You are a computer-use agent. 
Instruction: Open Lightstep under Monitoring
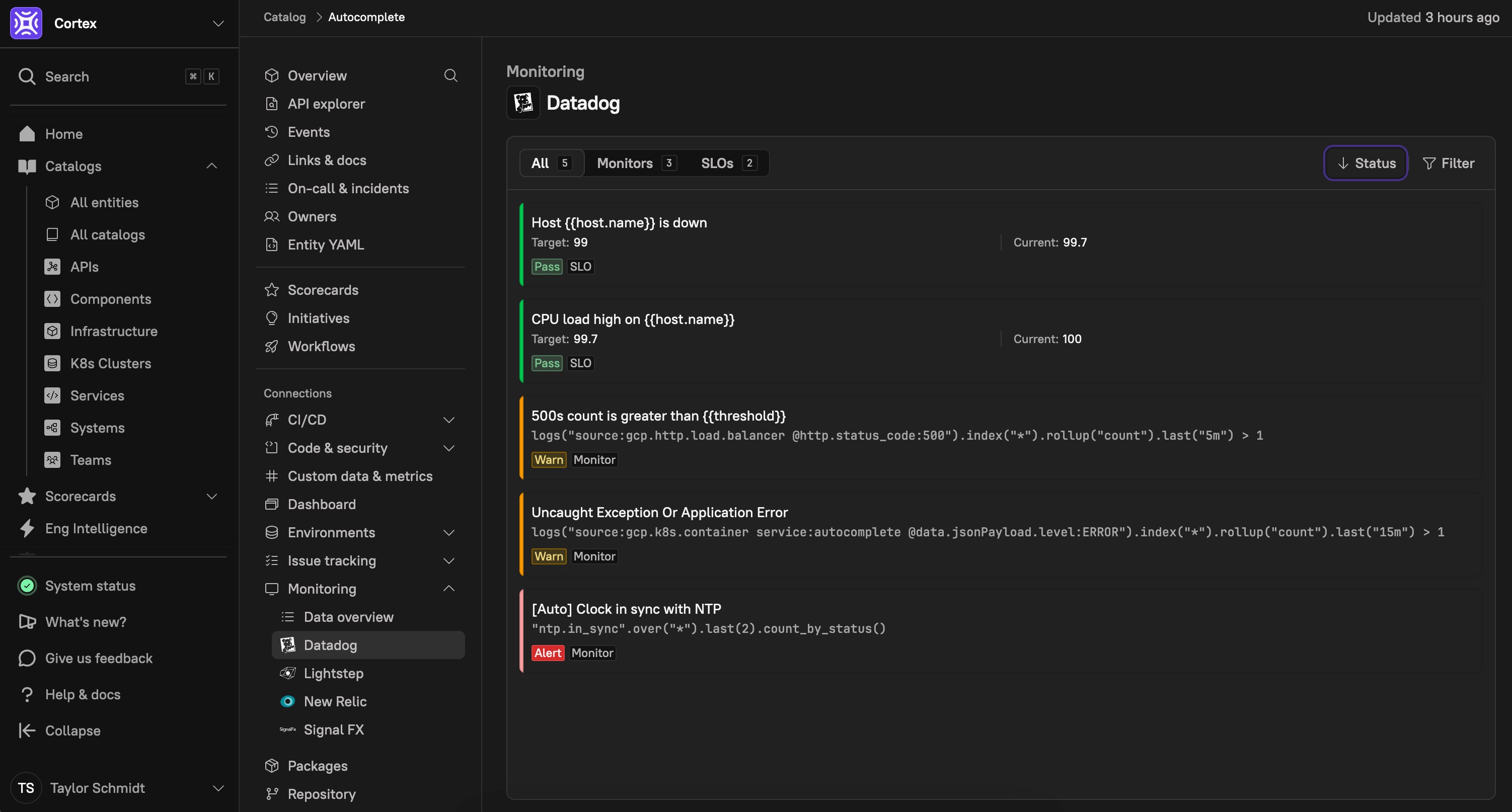[x=333, y=673]
